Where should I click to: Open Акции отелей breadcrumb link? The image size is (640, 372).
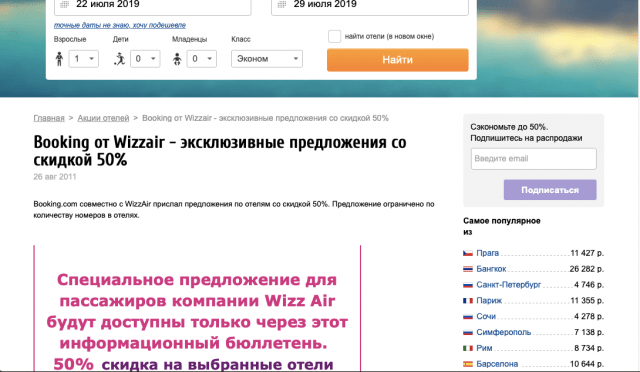[103, 118]
